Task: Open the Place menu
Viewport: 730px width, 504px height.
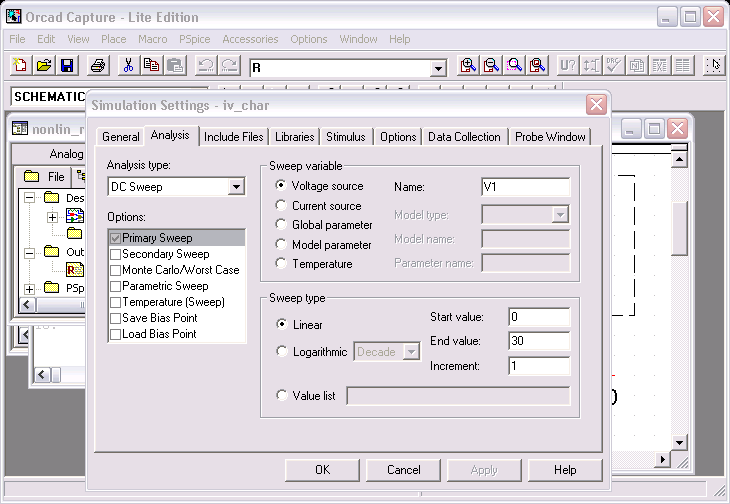Action: pos(114,39)
